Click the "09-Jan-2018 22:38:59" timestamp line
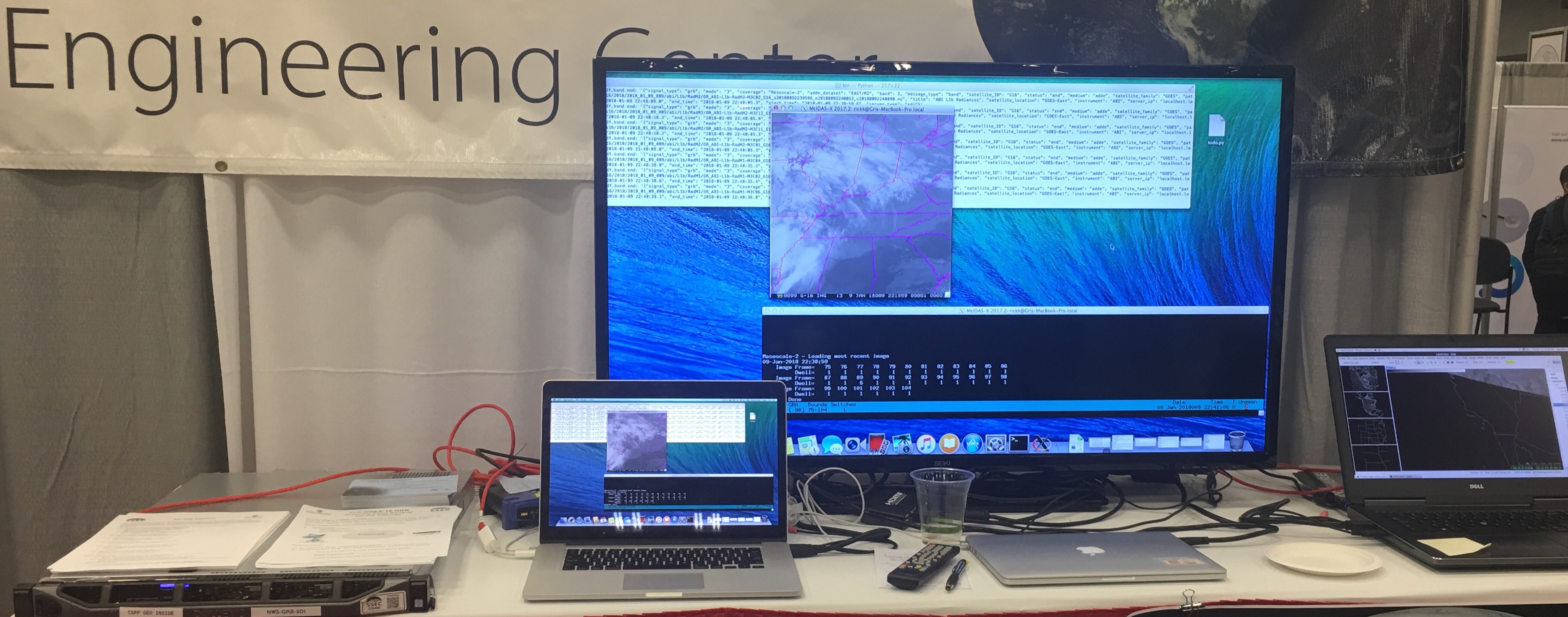 coord(795,363)
